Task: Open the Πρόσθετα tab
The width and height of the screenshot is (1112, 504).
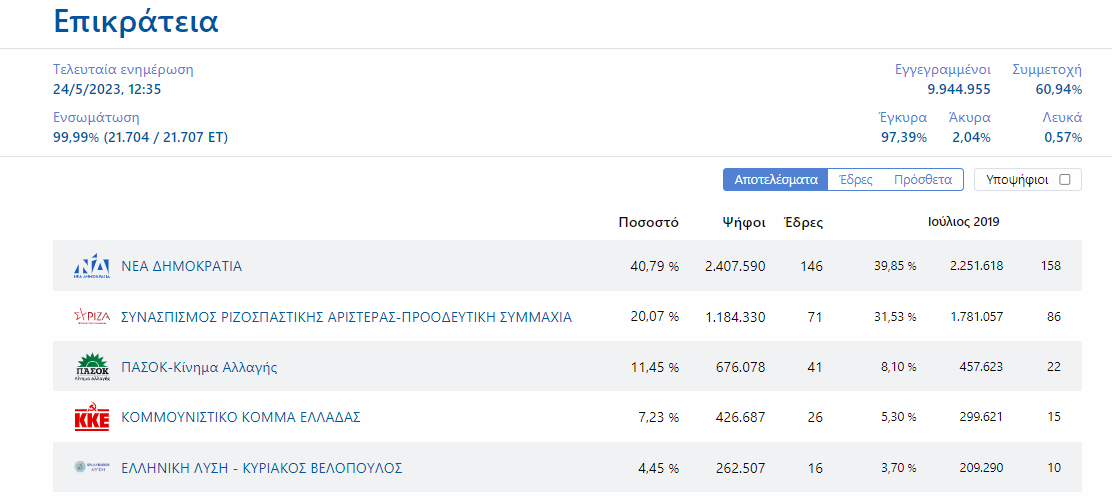Action: (922, 180)
